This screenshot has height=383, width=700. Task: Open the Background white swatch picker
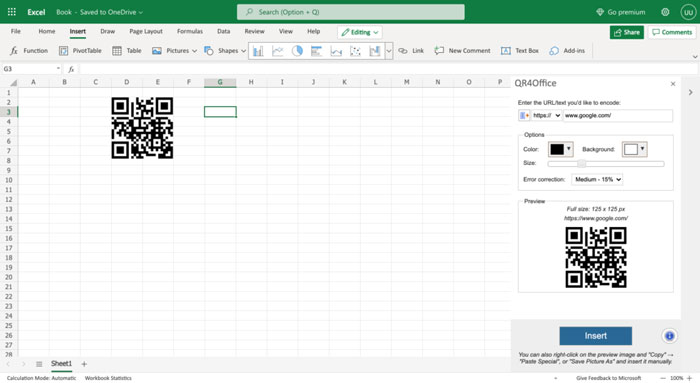click(634, 149)
